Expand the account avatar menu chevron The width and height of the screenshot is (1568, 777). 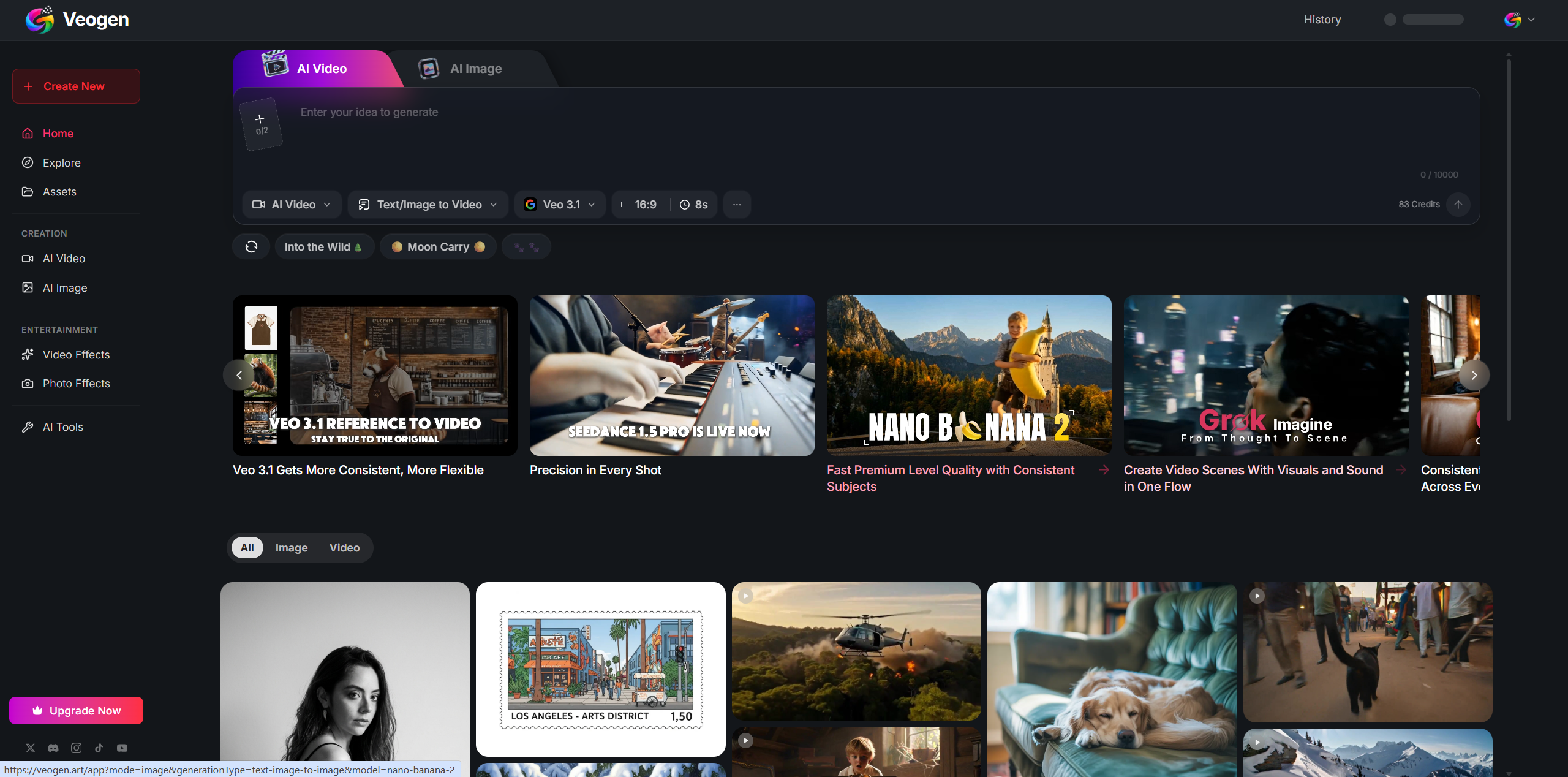[1531, 20]
